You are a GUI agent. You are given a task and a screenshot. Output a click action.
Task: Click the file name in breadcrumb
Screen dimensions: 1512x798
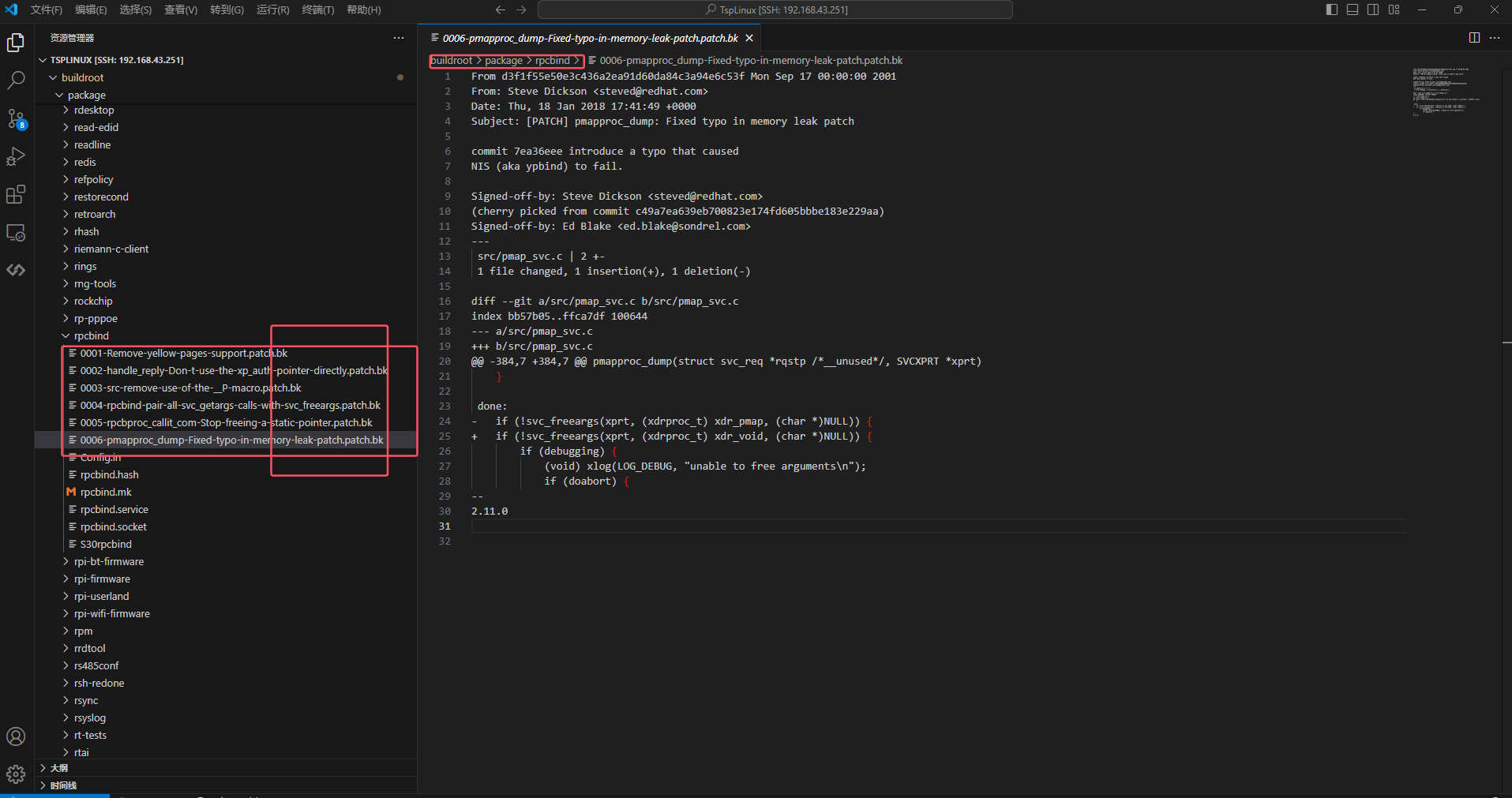[x=751, y=60]
